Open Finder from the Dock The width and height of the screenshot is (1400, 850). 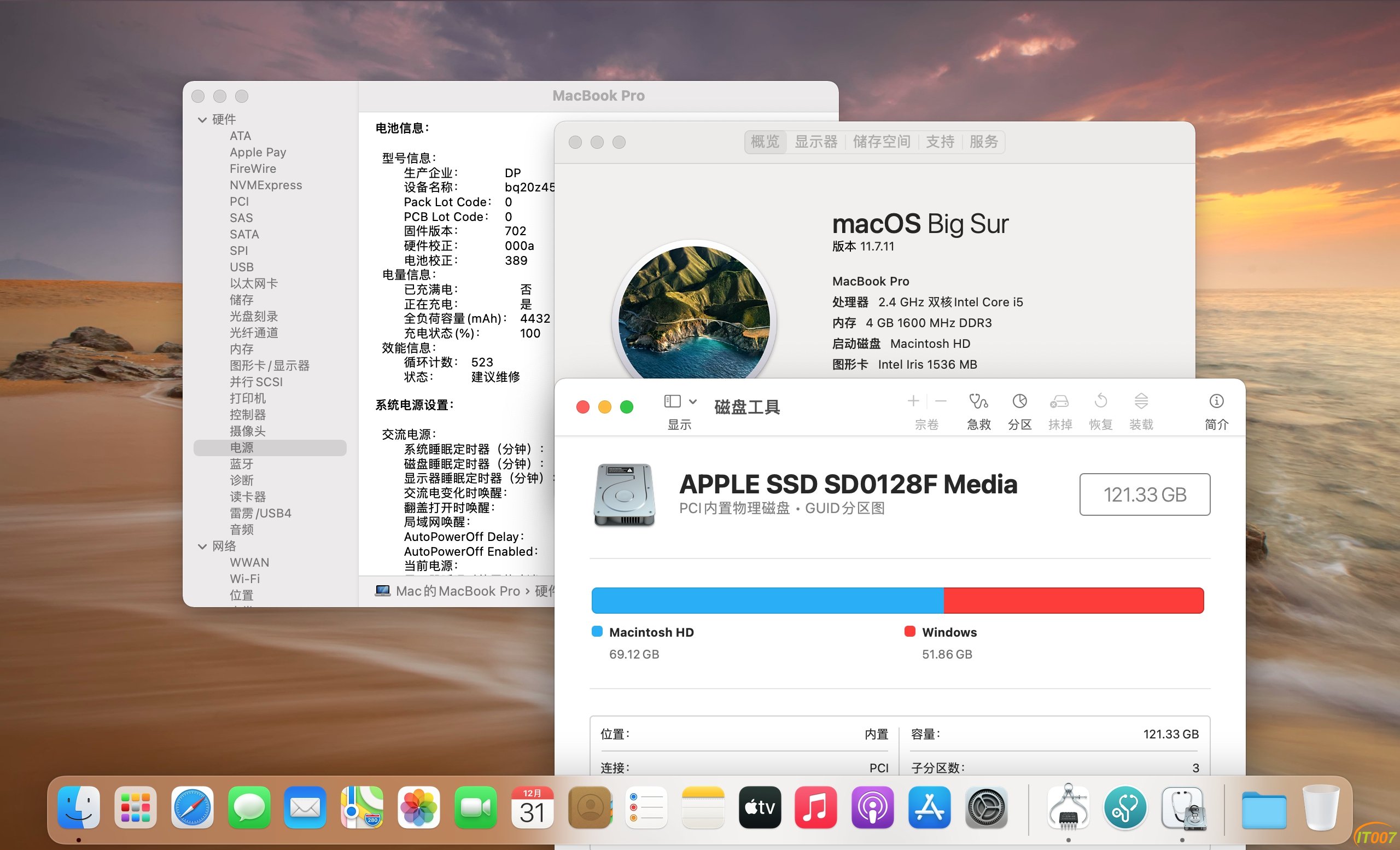tap(79, 807)
